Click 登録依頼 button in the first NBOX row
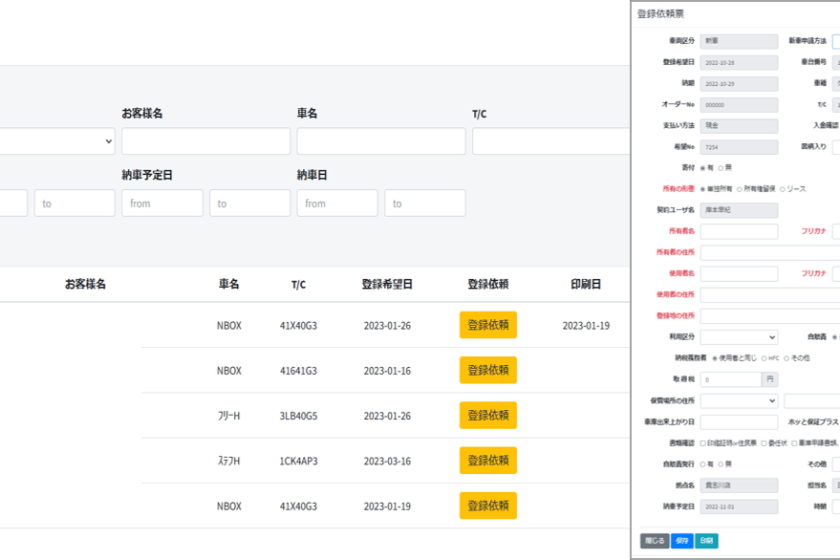840x560 pixels. (x=488, y=325)
